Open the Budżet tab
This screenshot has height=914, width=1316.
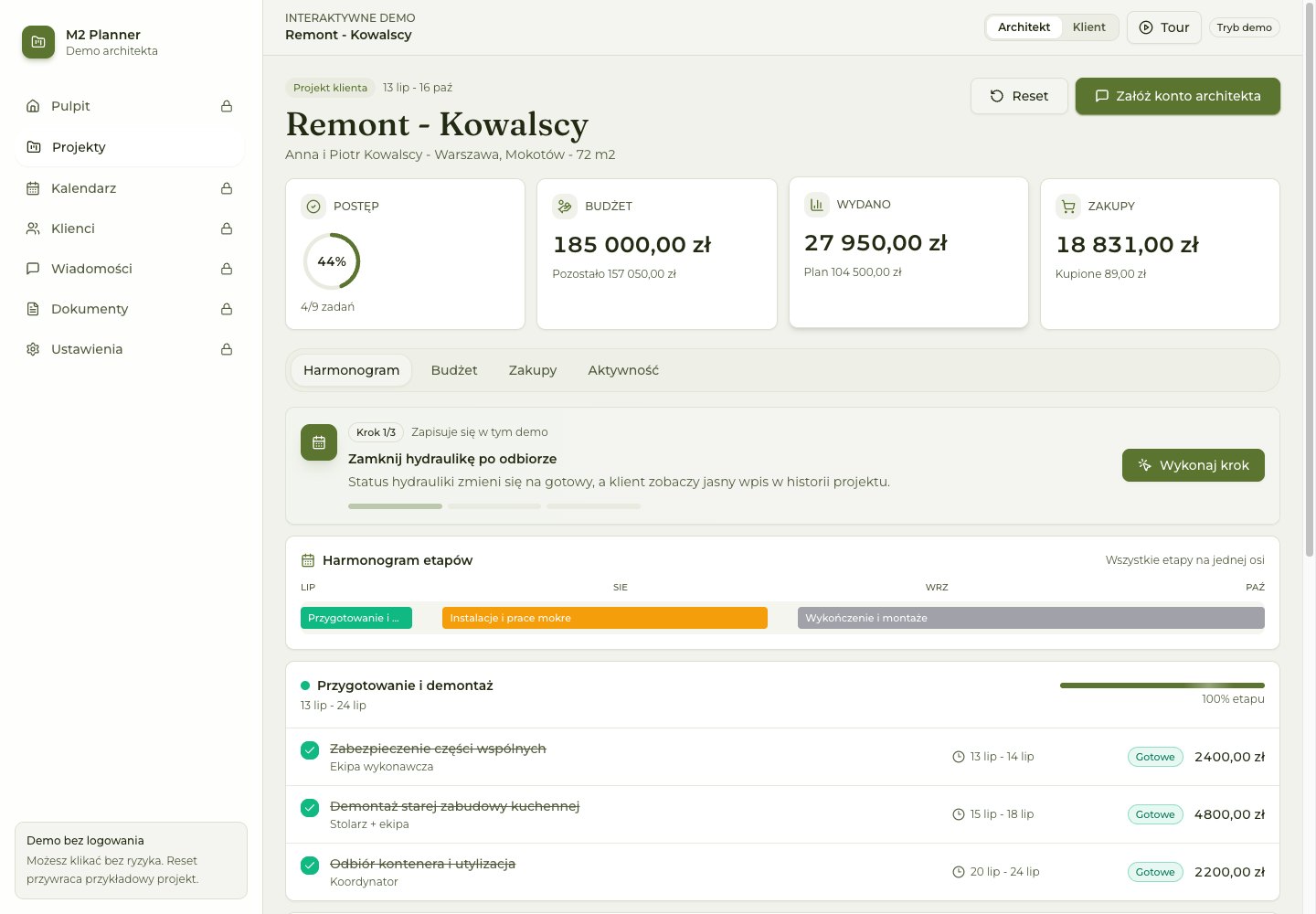(x=454, y=370)
